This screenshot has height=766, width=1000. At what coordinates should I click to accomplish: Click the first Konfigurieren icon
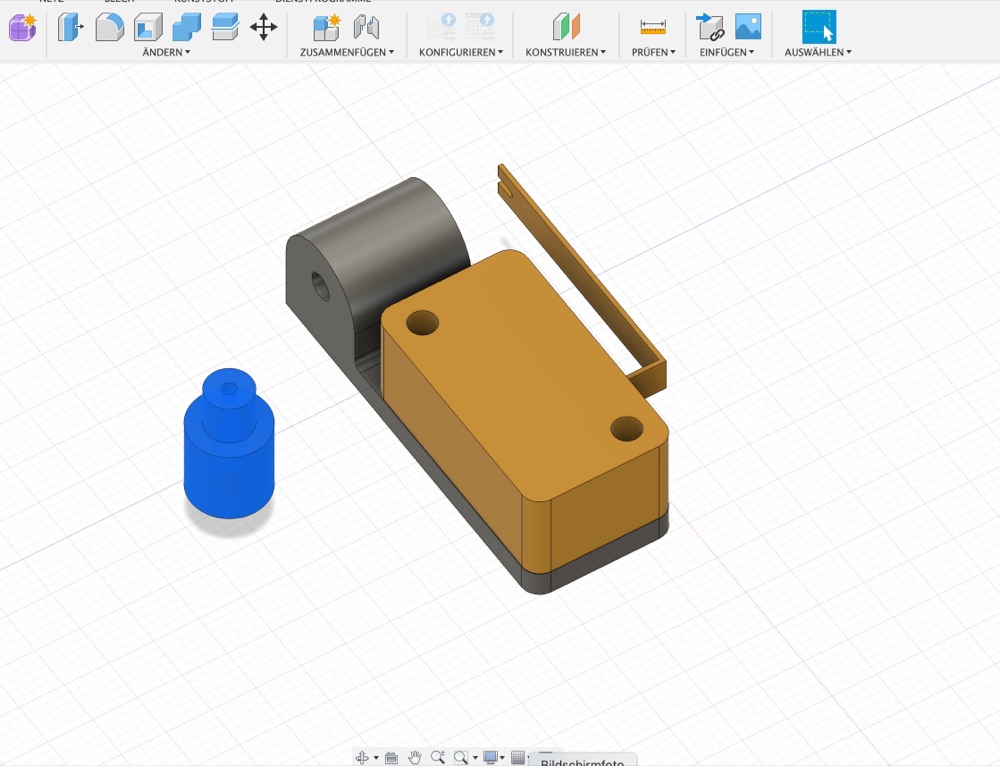(x=442, y=27)
